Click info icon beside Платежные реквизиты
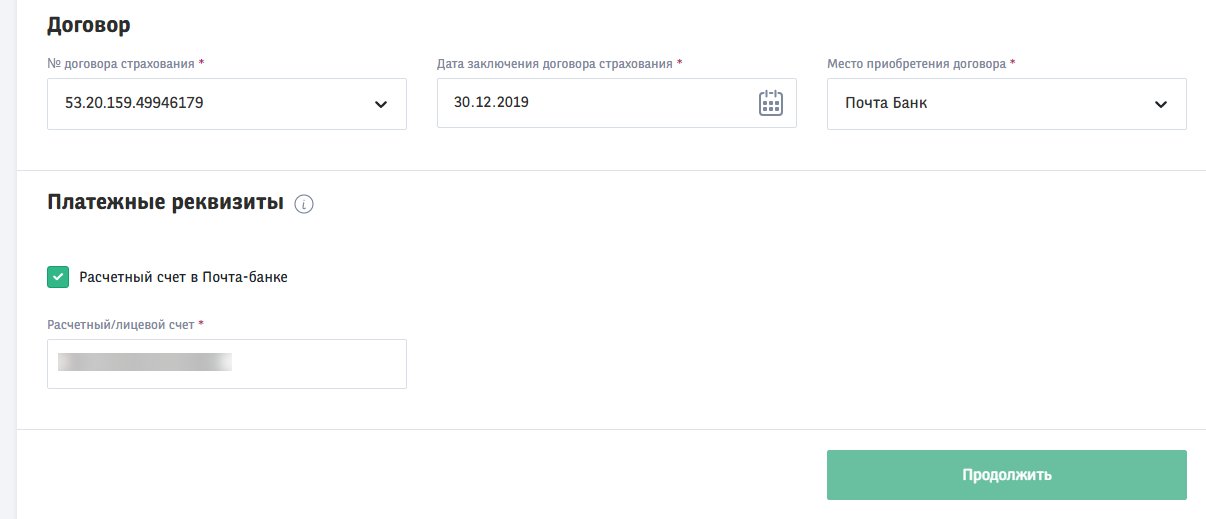Viewport: 1206px width, 519px height. pyautogui.click(x=305, y=204)
